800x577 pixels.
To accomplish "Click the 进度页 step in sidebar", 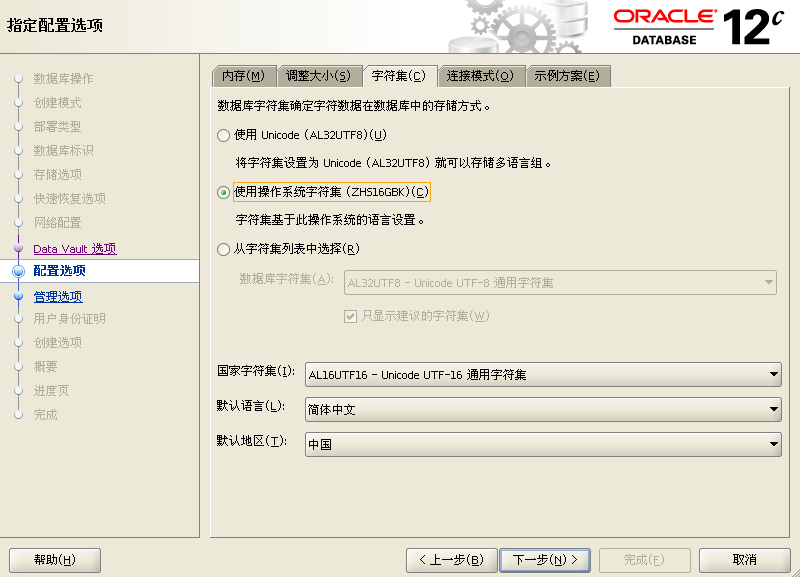I will pyautogui.click(x=51, y=391).
